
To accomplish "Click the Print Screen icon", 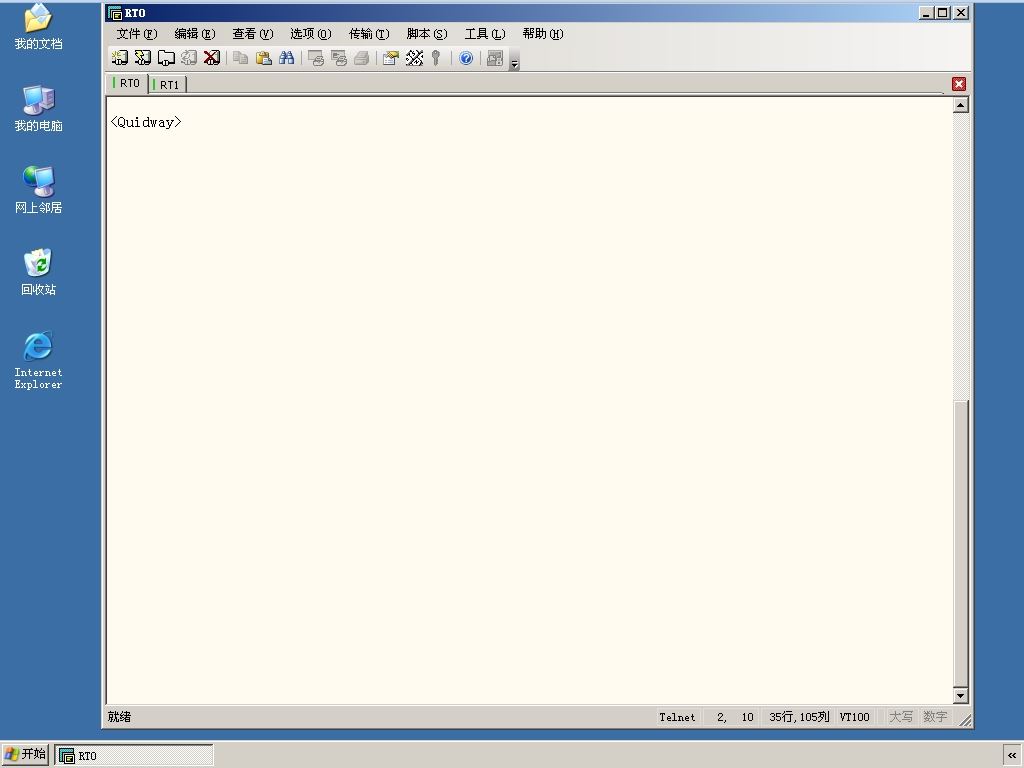I will (315, 58).
